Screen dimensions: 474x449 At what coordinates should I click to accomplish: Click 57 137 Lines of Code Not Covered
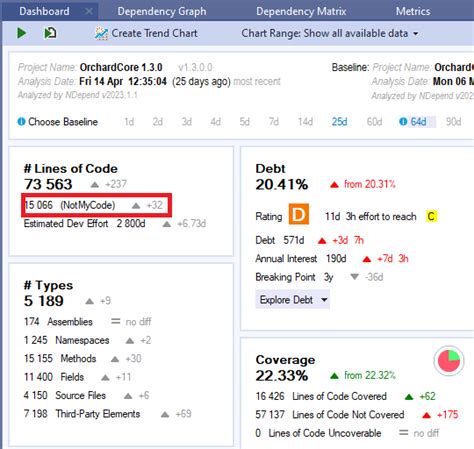coord(330,414)
